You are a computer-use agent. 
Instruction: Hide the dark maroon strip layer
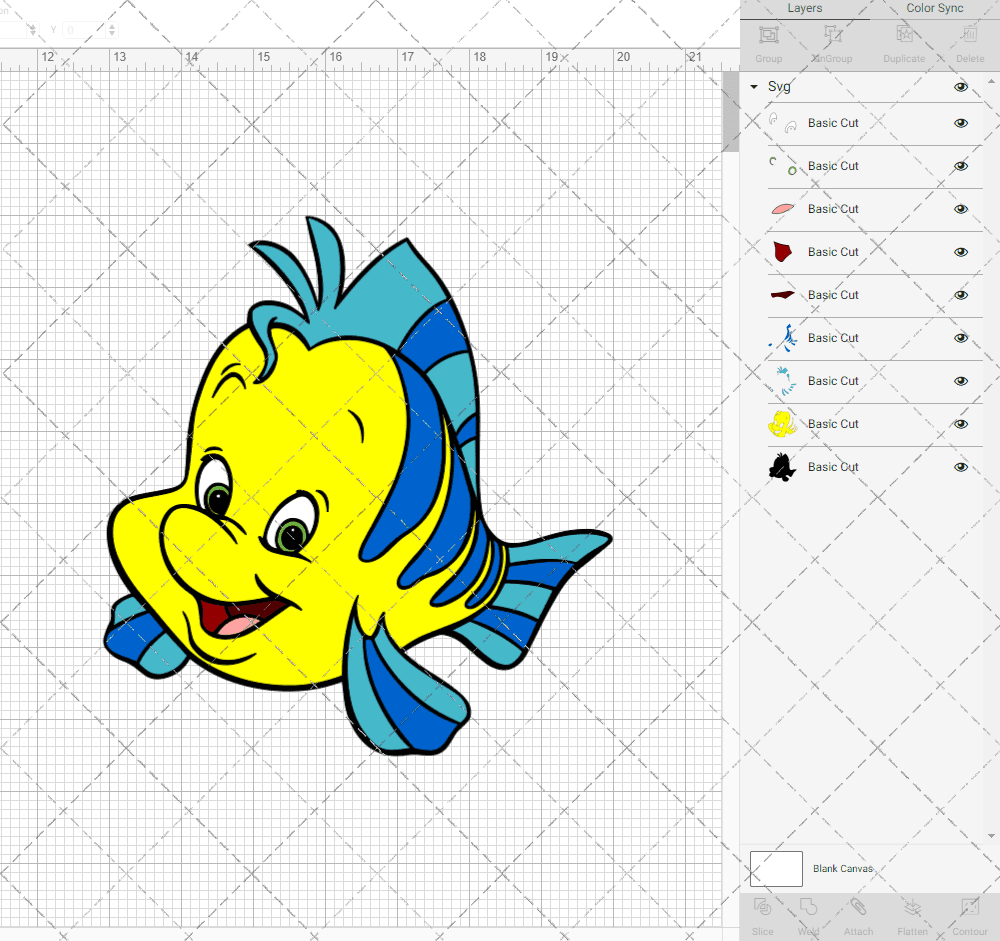(961, 295)
